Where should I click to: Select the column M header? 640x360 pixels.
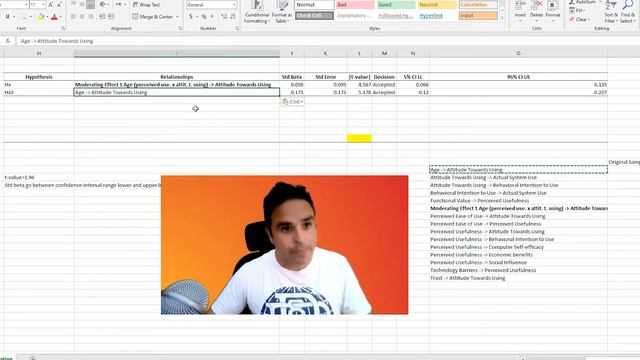point(384,53)
